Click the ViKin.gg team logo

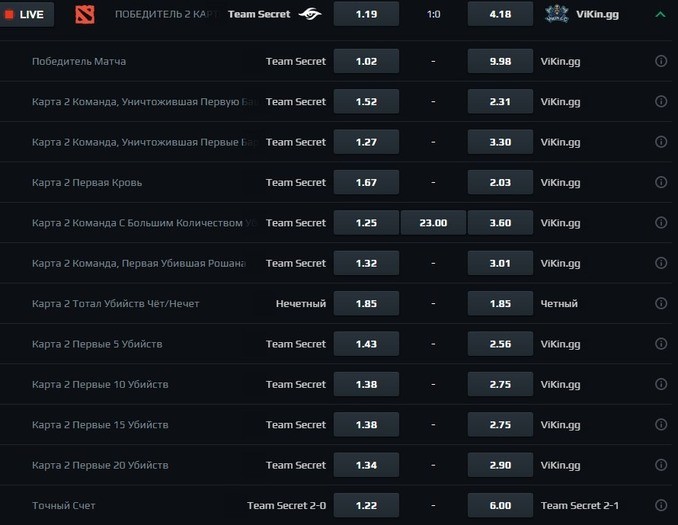(x=556, y=14)
